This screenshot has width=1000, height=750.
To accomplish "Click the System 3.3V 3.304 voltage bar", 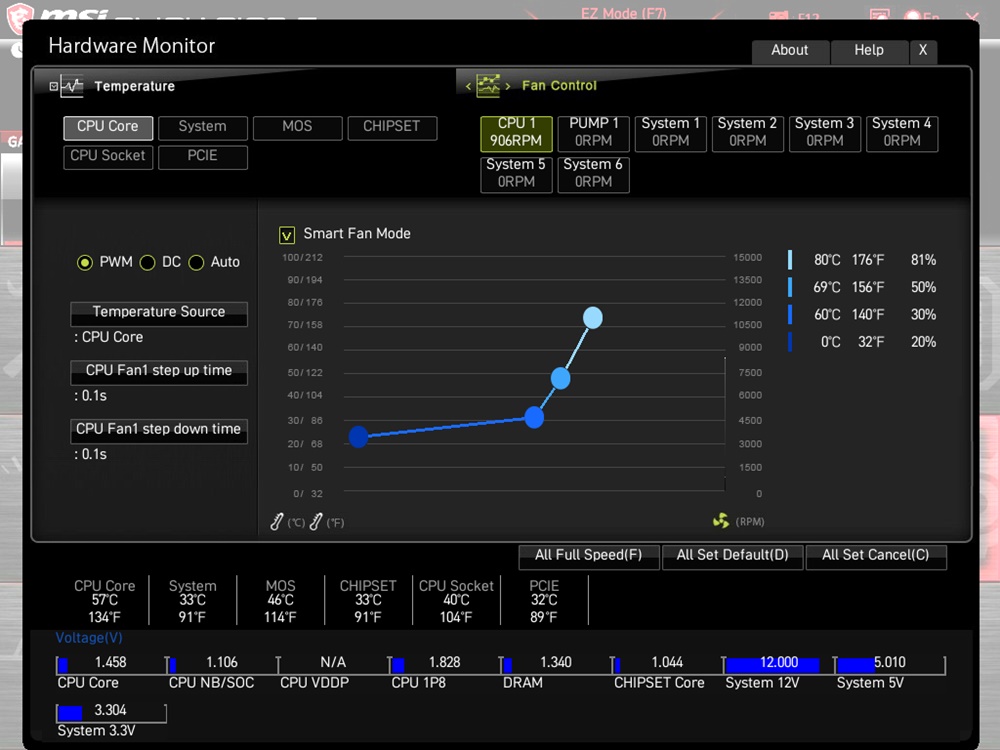I will click(x=111, y=712).
